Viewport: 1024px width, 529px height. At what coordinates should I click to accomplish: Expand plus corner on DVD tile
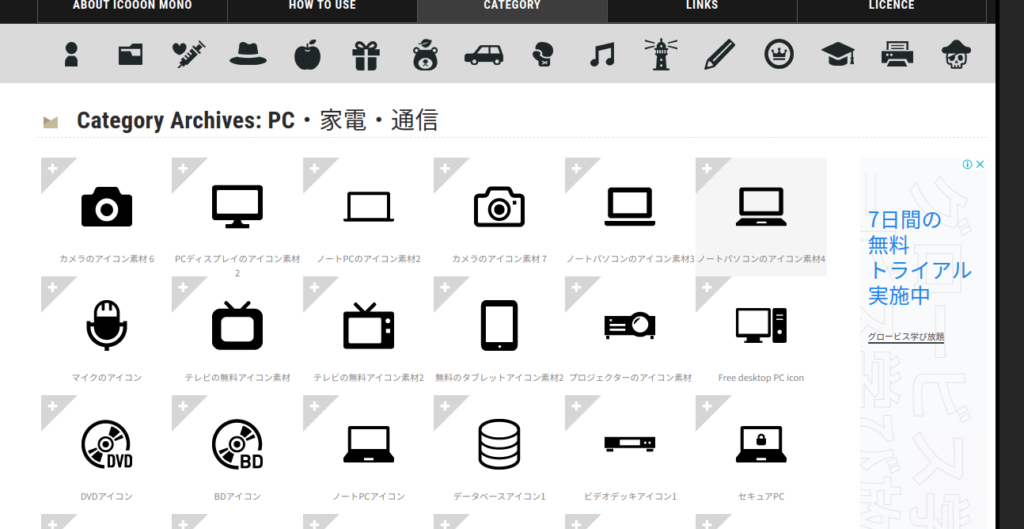(53, 407)
